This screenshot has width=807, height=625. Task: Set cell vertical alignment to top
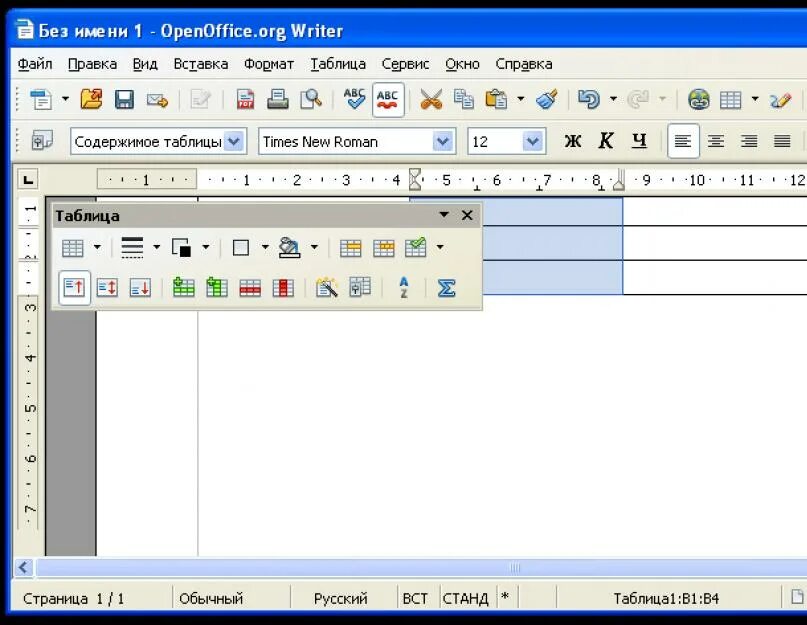click(75, 287)
